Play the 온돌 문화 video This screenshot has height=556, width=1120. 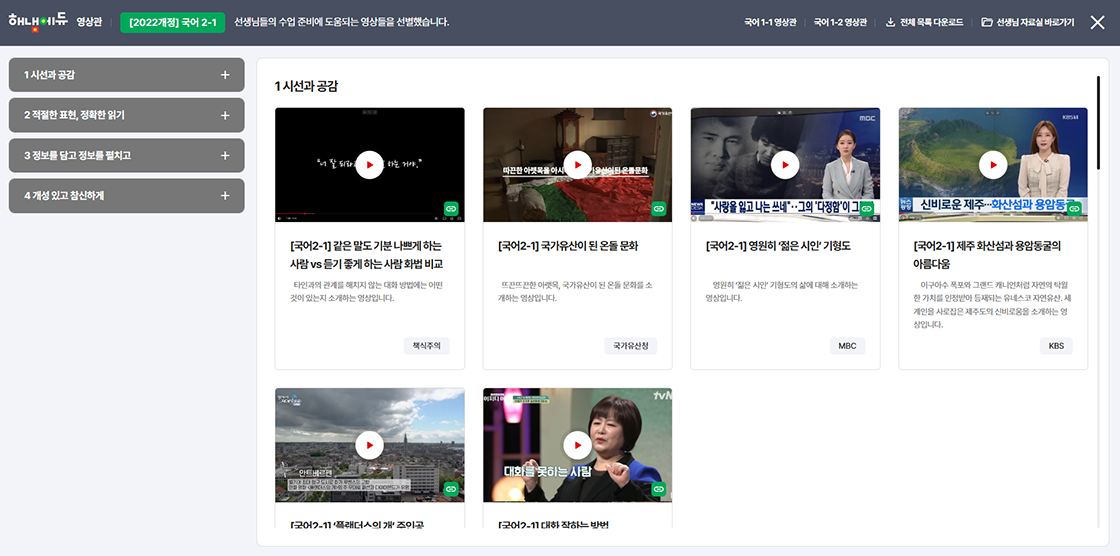577,165
